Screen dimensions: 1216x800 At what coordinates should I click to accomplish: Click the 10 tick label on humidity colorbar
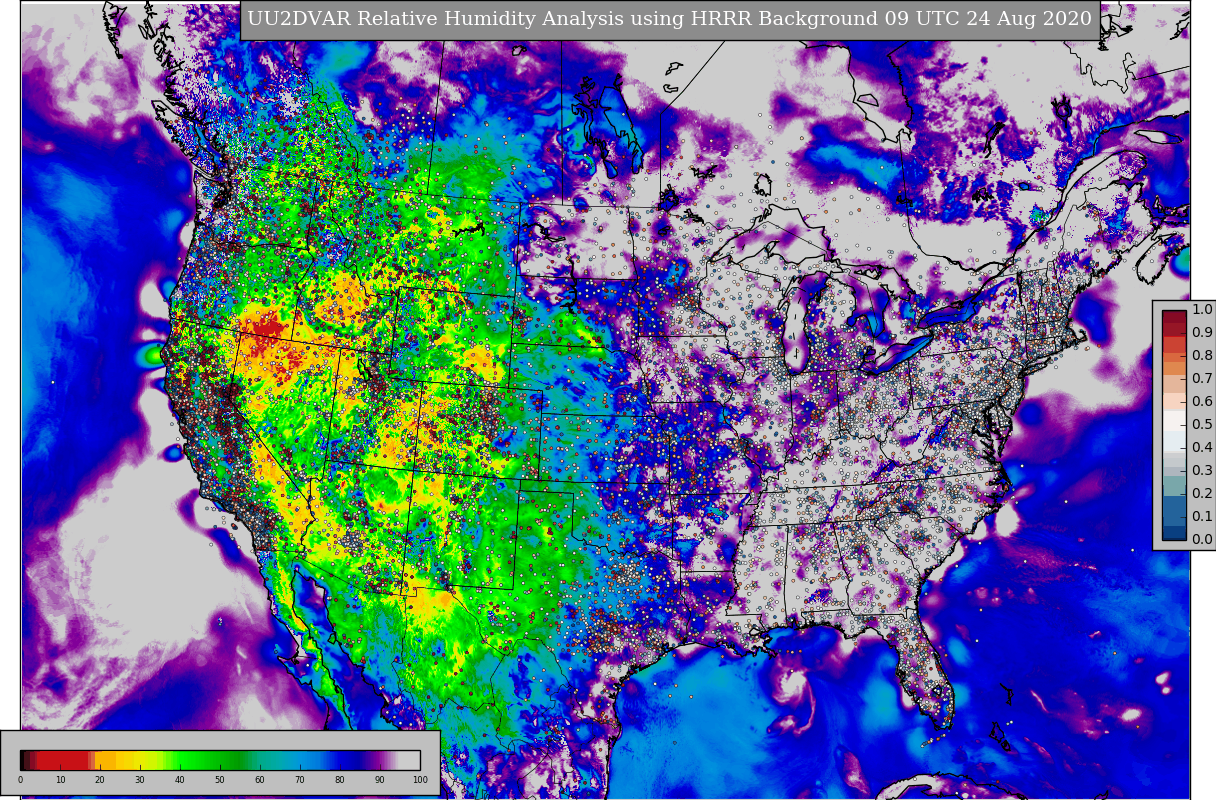click(60, 779)
